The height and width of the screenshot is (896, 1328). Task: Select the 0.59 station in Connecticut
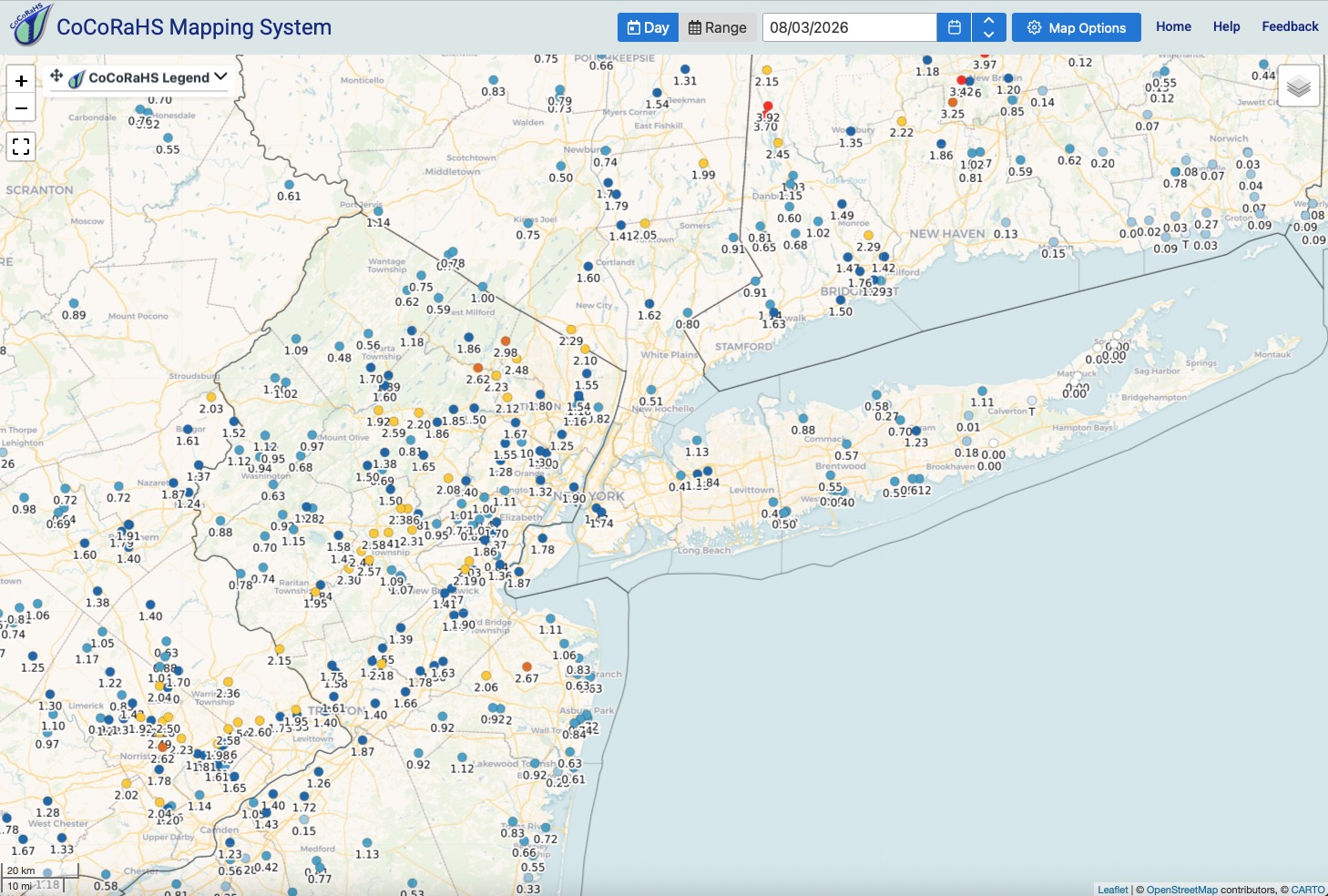(x=1020, y=160)
